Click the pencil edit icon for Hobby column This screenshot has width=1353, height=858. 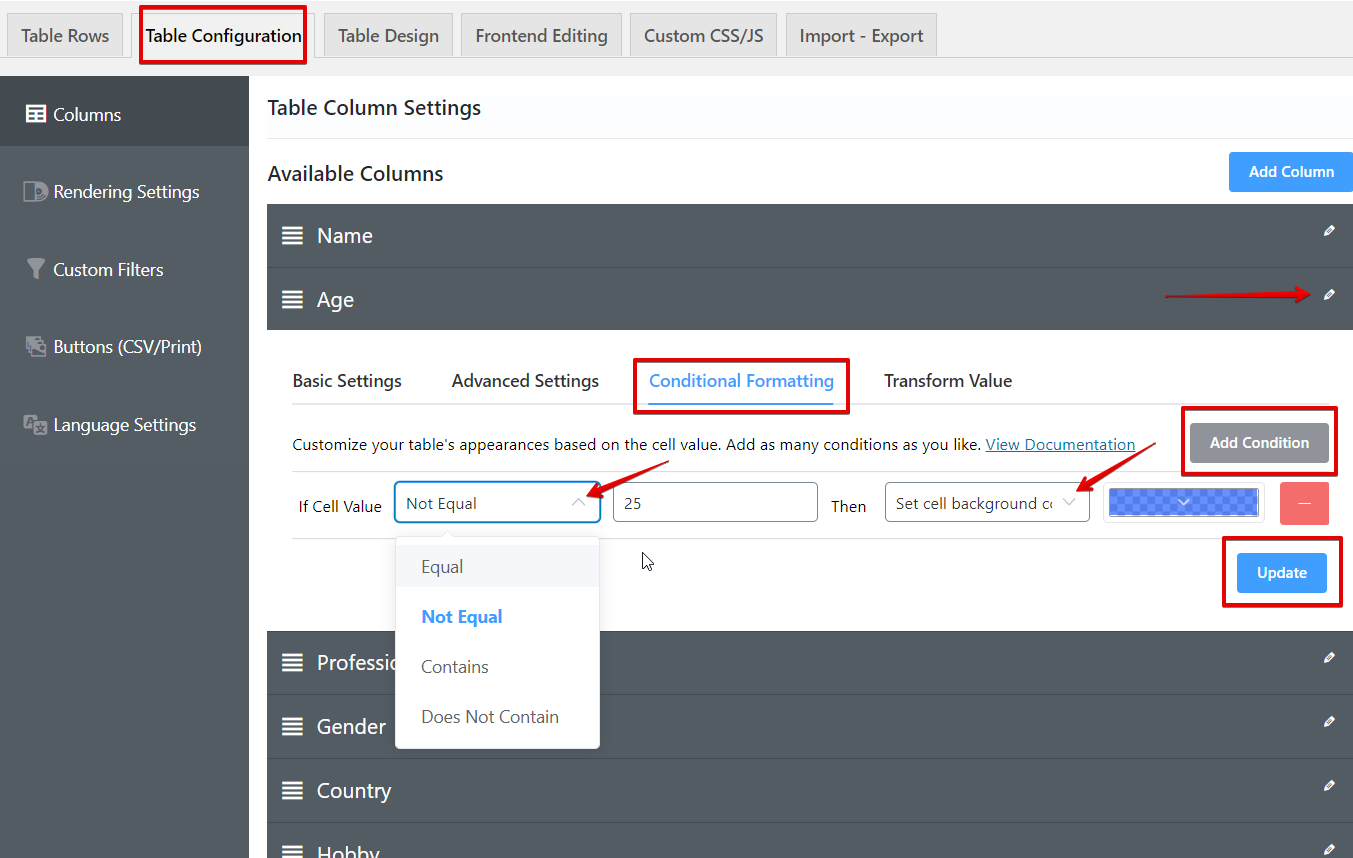pyautogui.click(x=1329, y=849)
